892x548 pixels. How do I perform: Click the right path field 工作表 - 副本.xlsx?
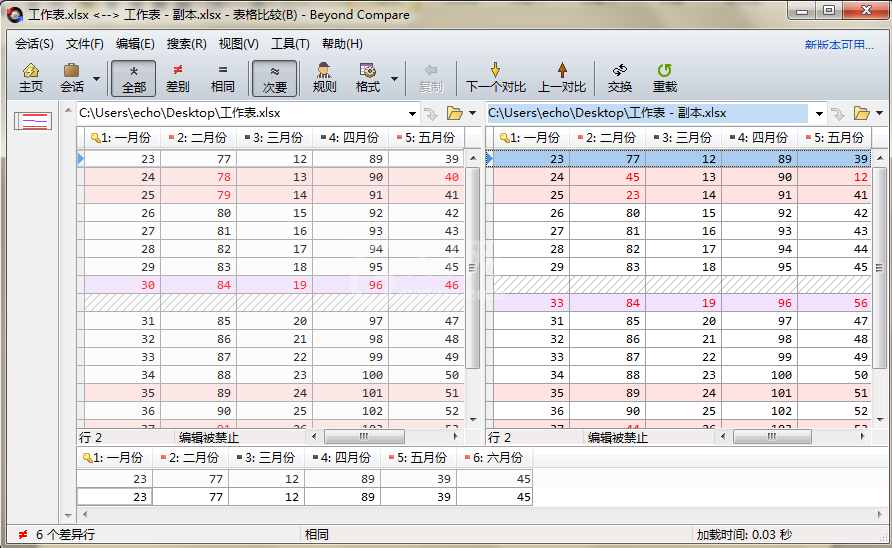(647, 113)
